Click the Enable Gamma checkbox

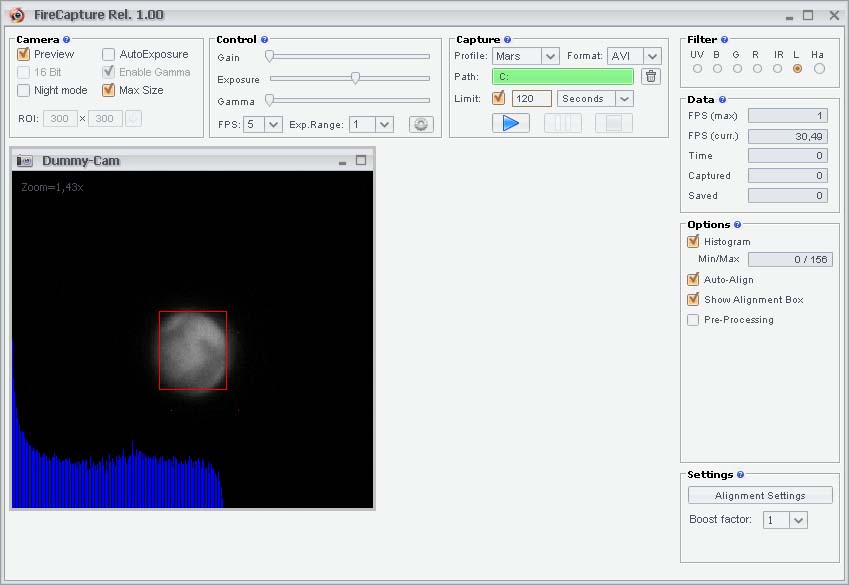point(108,72)
